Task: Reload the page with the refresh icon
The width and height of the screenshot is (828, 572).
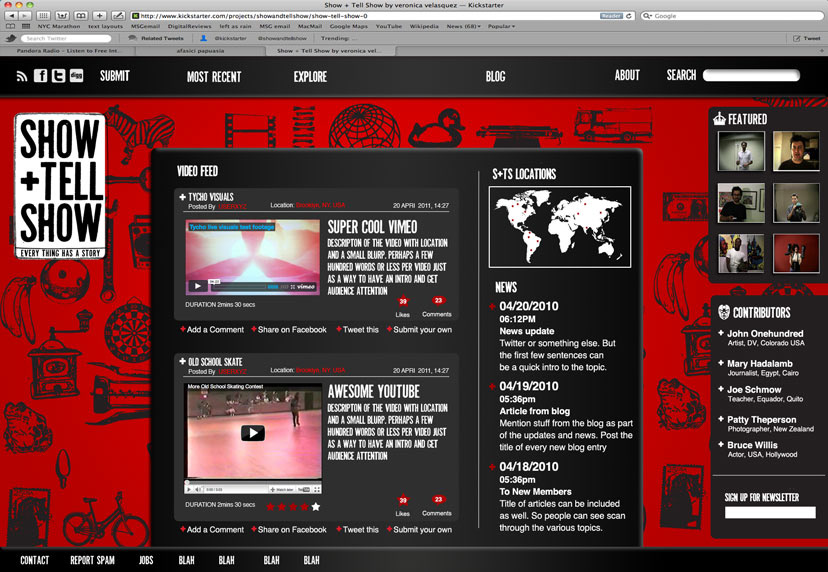Action: click(x=629, y=16)
